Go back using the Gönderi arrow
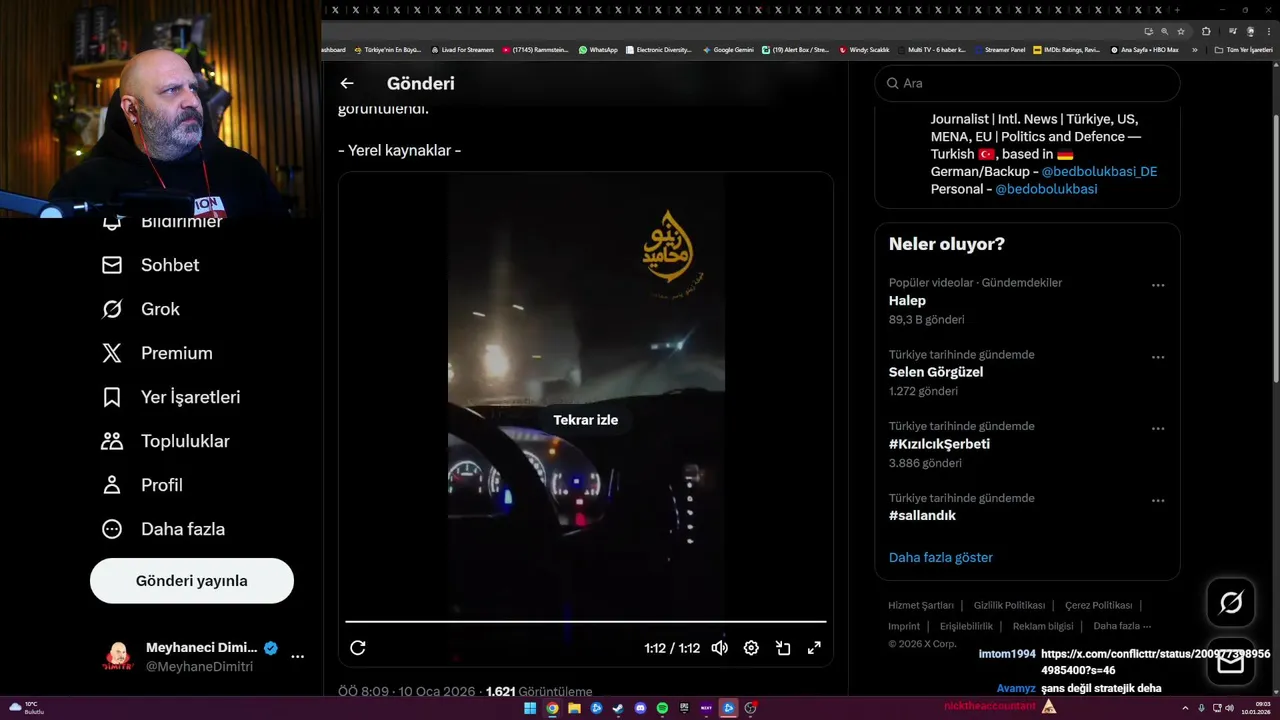The height and width of the screenshot is (720, 1280). 347,84
